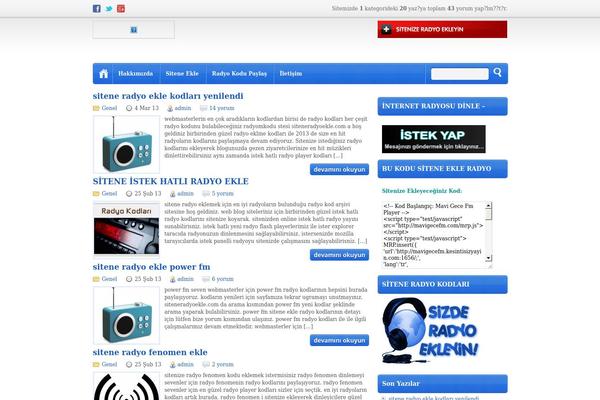Open the Twitter bird icon
Screen dimensions: 600x400
(109, 8)
